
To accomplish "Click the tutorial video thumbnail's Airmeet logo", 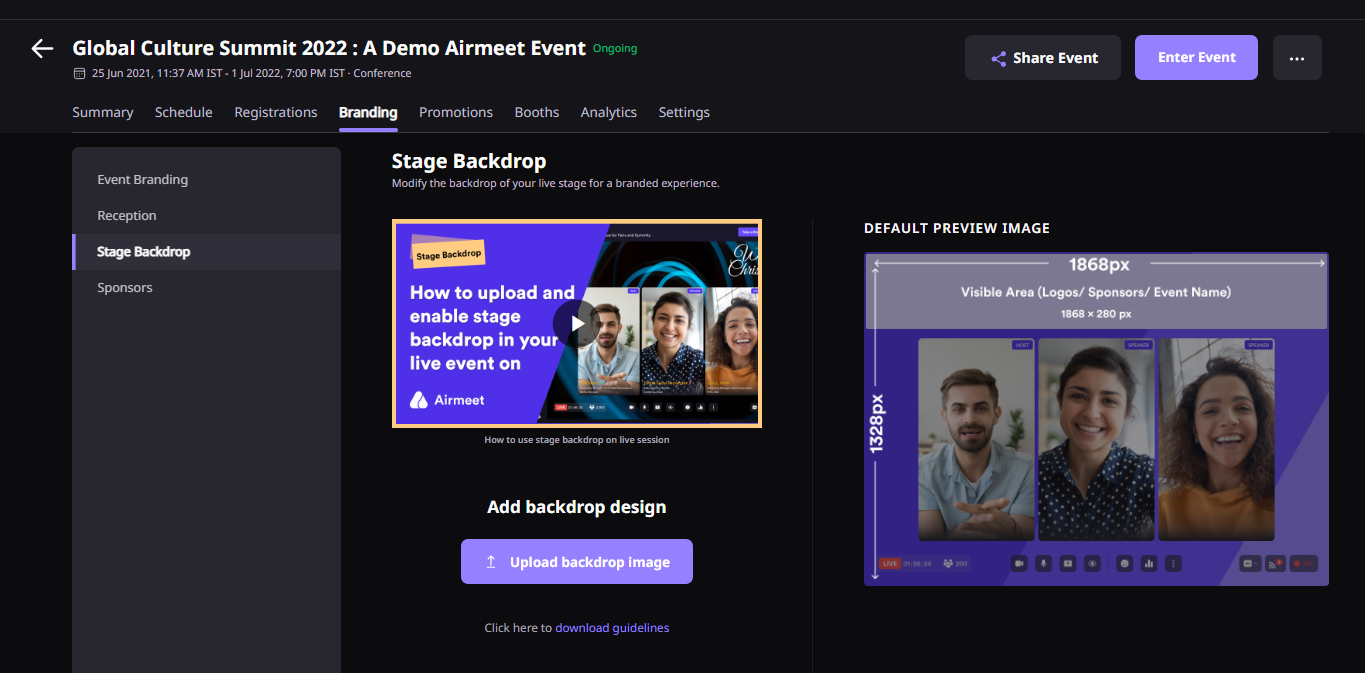I will [447, 400].
